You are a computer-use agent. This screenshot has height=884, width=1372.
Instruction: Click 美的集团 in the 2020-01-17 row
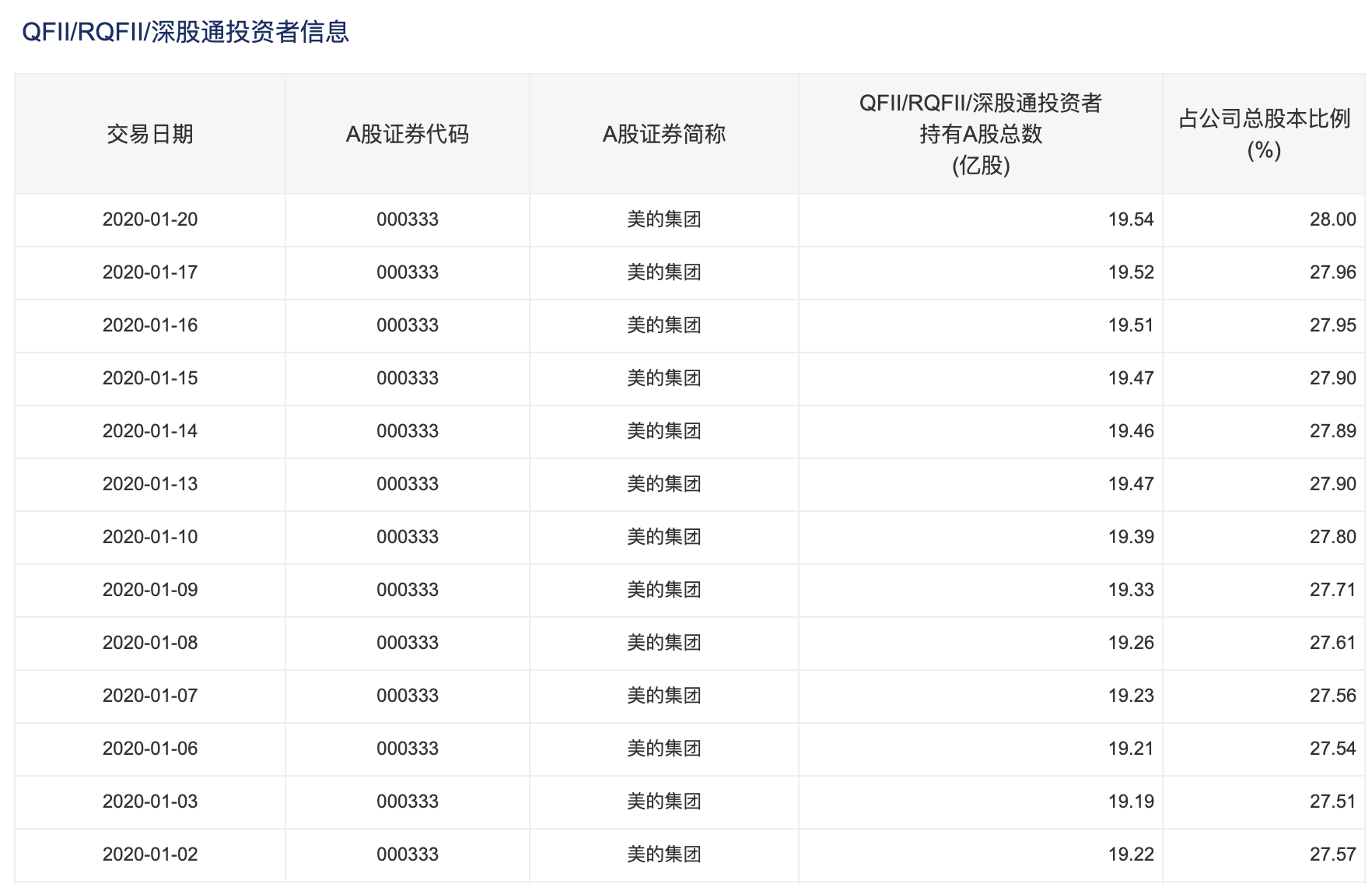click(664, 272)
